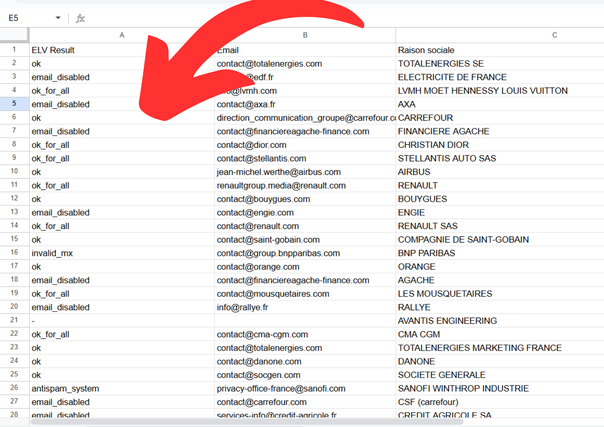
Task: Click the contact@socgen.com cell
Action: [305, 375]
